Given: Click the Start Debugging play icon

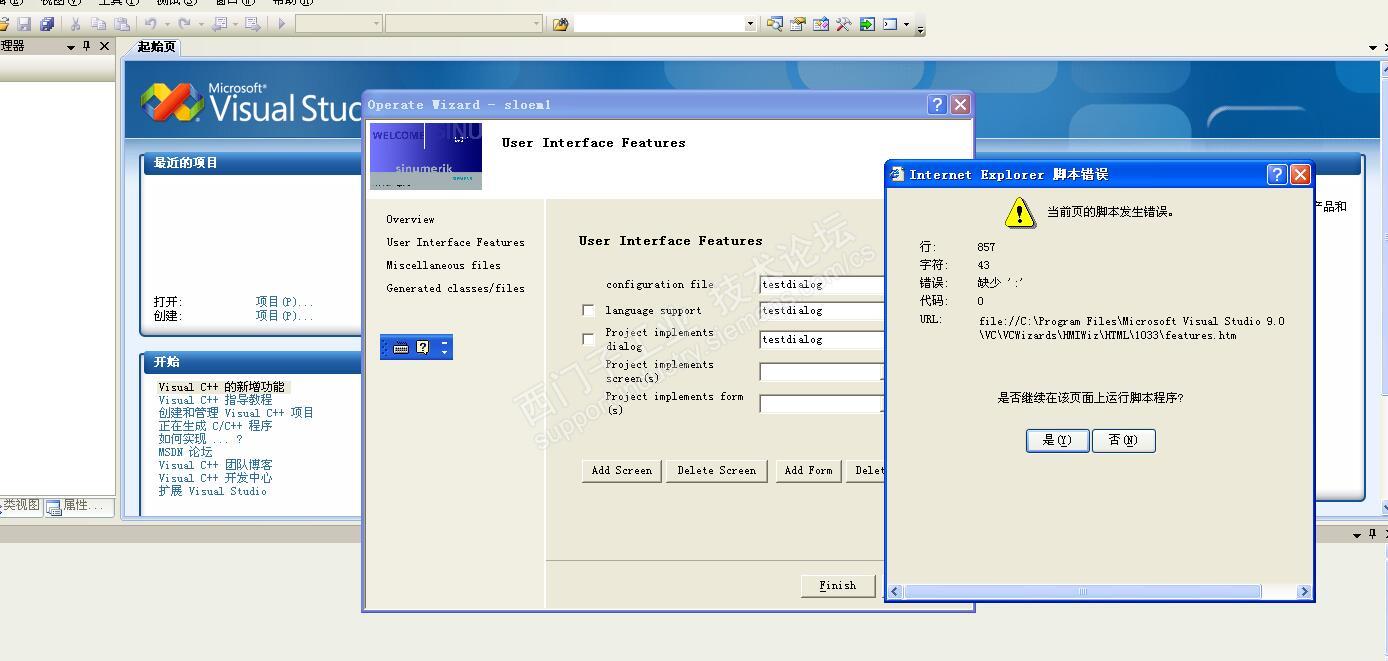Looking at the screenshot, I should point(282,24).
